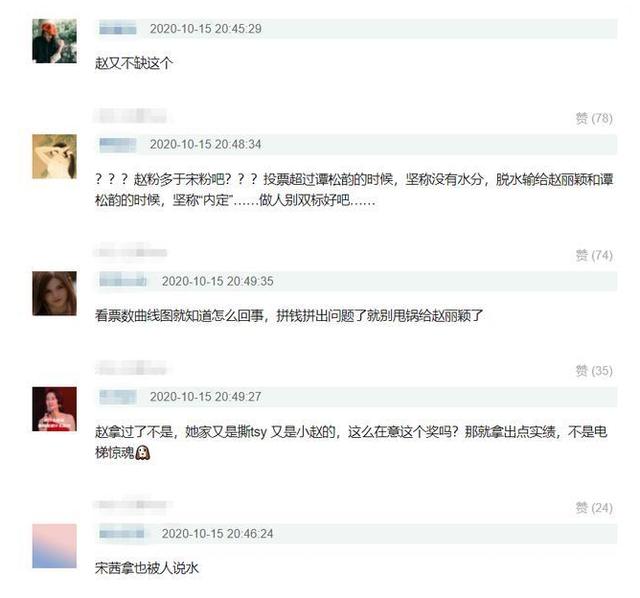Open pink-blue gradient avatar by last comment

pyautogui.click(x=54, y=546)
